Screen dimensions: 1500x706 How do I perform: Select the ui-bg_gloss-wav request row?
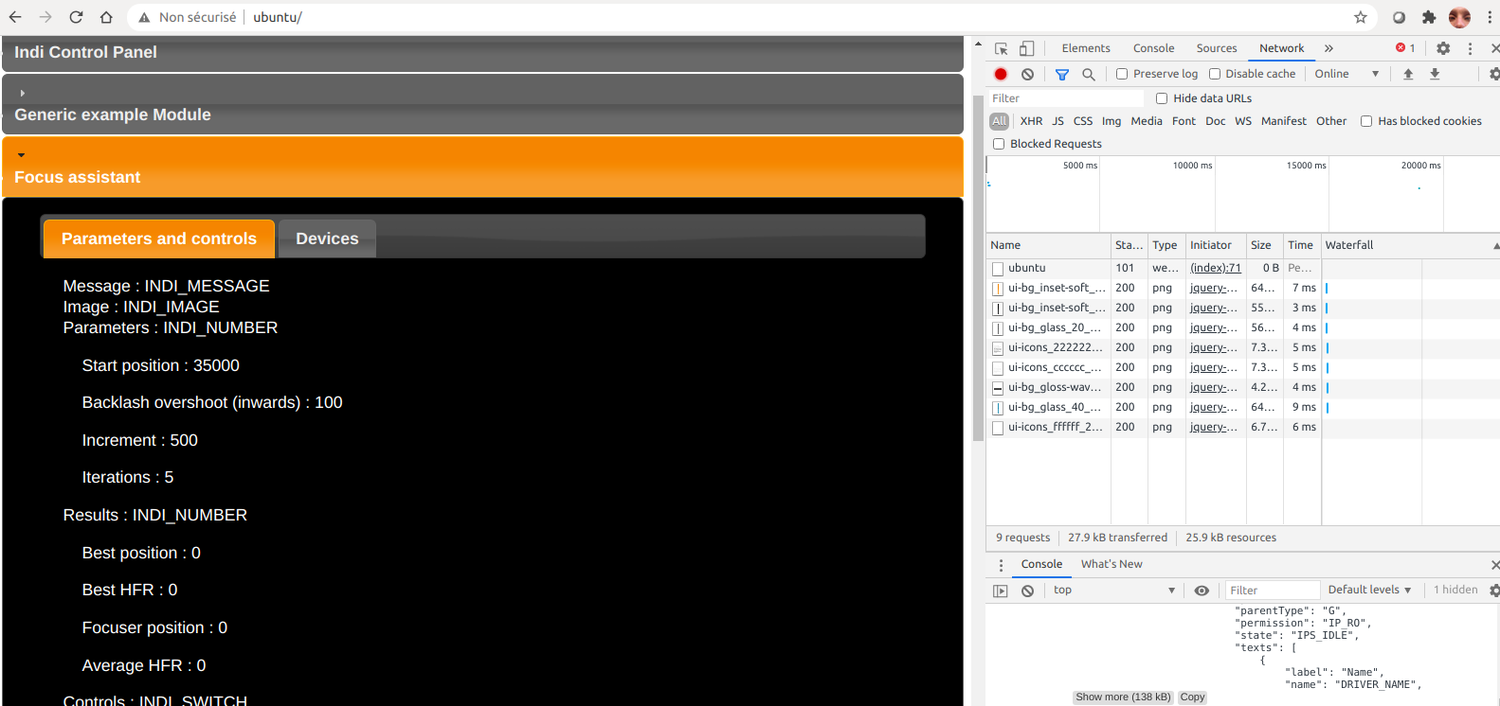click(x=1242, y=388)
